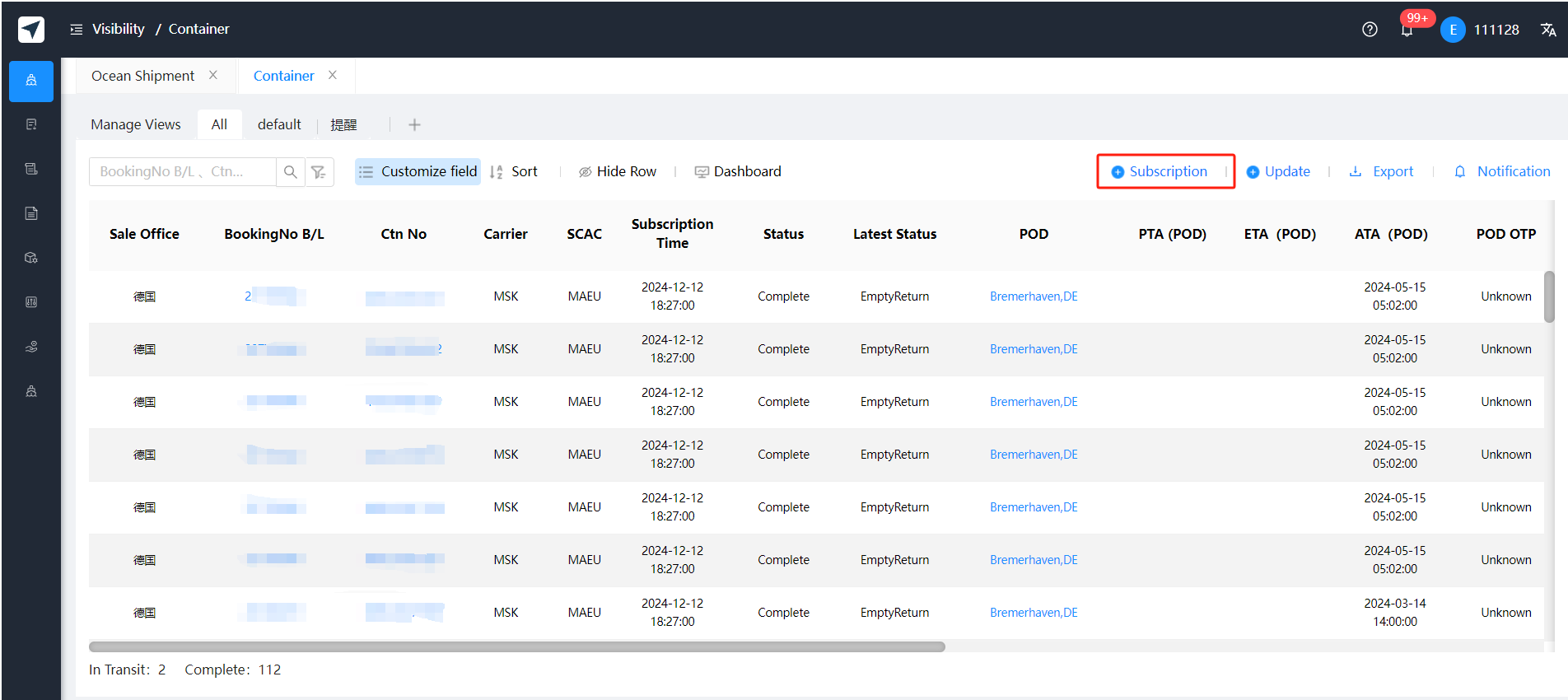This screenshot has height=700, width=1568.
Task: Click the Update button
Action: 1278,171
